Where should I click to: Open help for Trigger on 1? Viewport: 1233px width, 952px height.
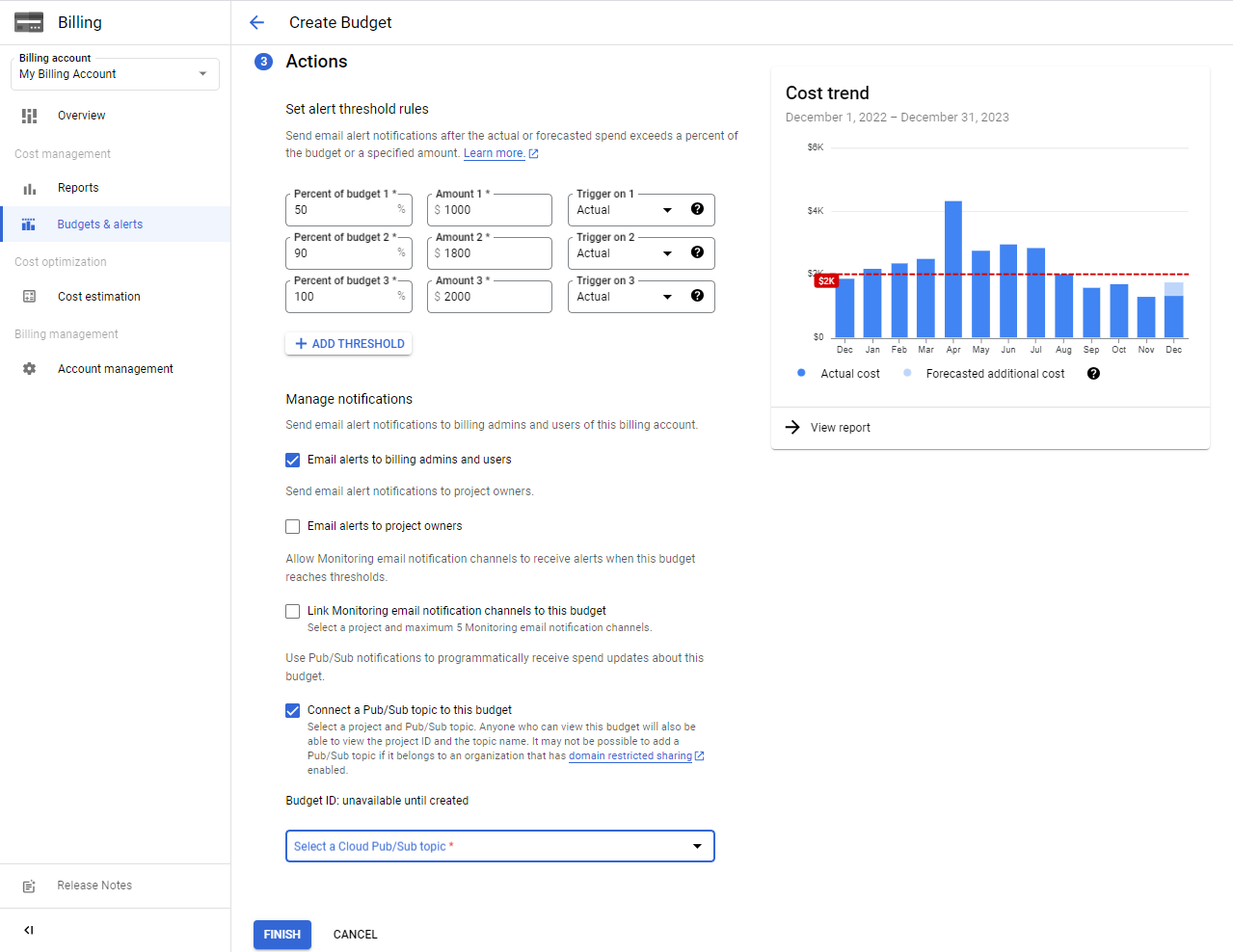[x=697, y=209]
